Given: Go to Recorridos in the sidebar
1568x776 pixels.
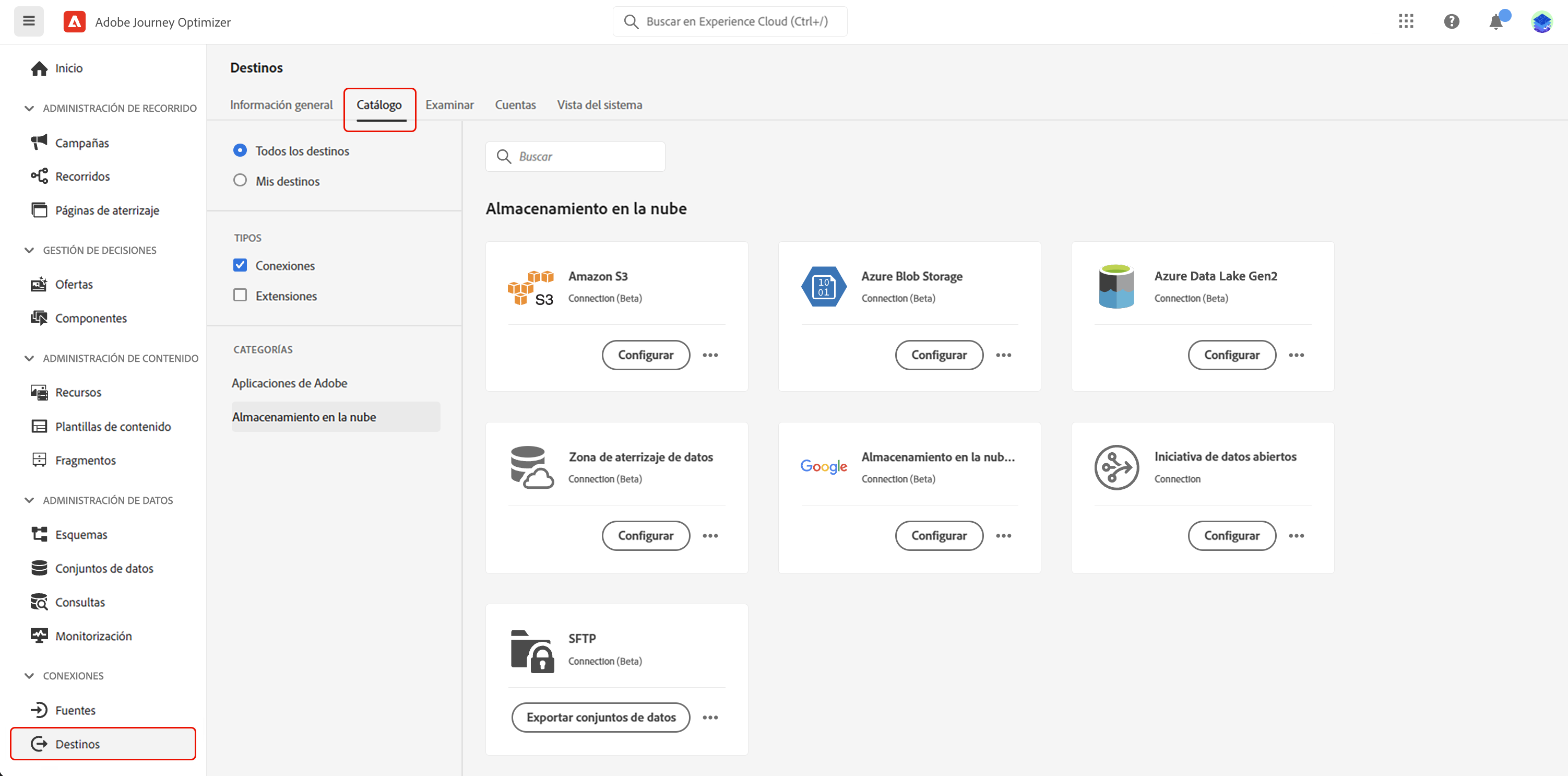Looking at the screenshot, I should click(x=82, y=176).
